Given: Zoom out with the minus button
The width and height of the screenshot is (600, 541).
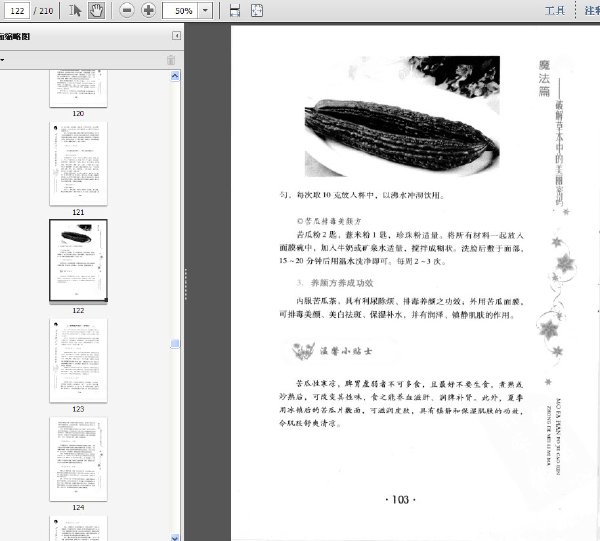Looking at the screenshot, I should [127, 10].
